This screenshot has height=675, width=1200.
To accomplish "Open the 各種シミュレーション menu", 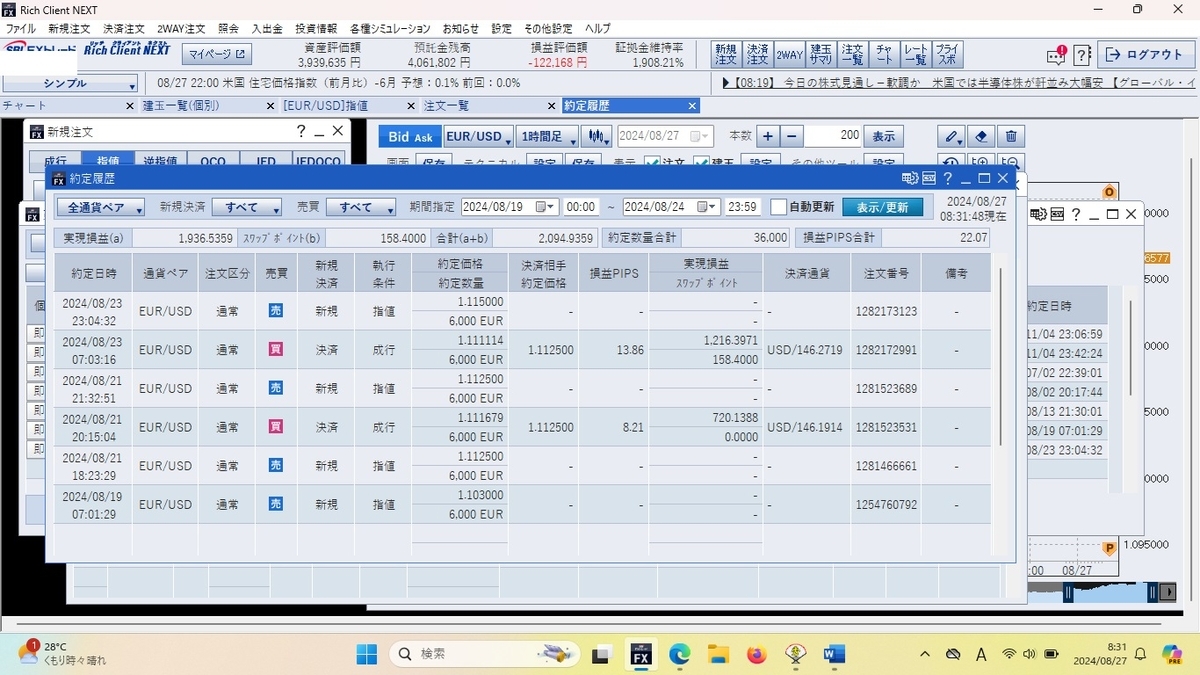I will click(390, 29).
